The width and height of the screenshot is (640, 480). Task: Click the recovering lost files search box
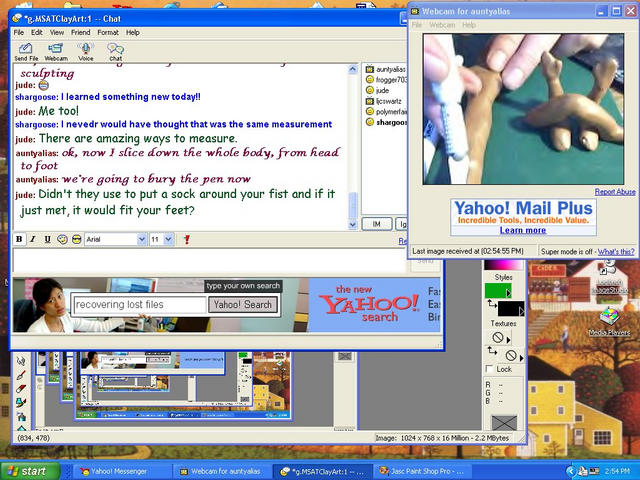point(139,304)
